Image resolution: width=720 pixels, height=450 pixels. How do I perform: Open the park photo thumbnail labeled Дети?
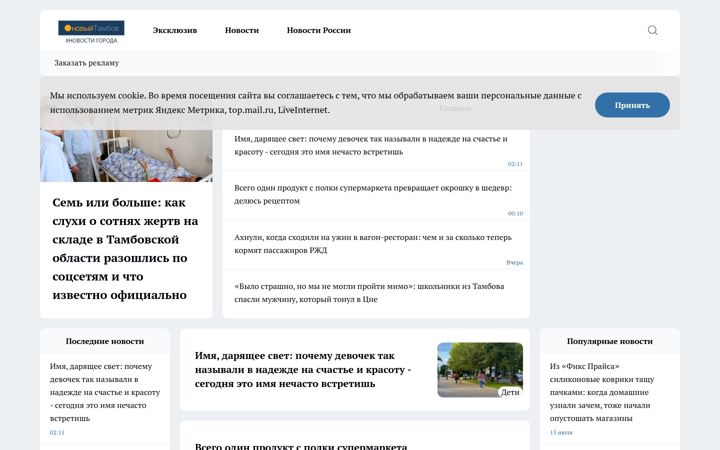point(480,370)
